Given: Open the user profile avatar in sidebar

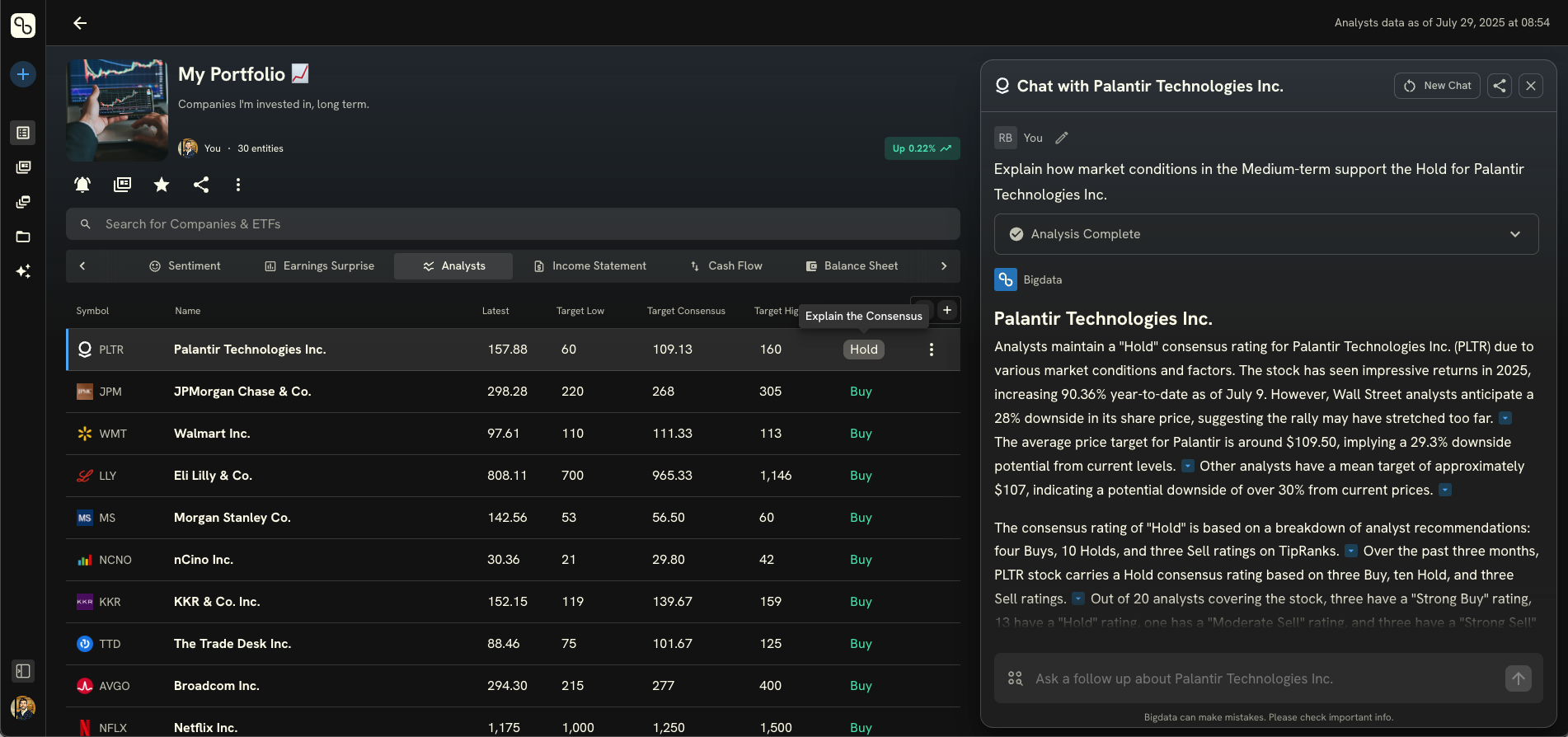Looking at the screenshot, I should [x=23, y=707].
